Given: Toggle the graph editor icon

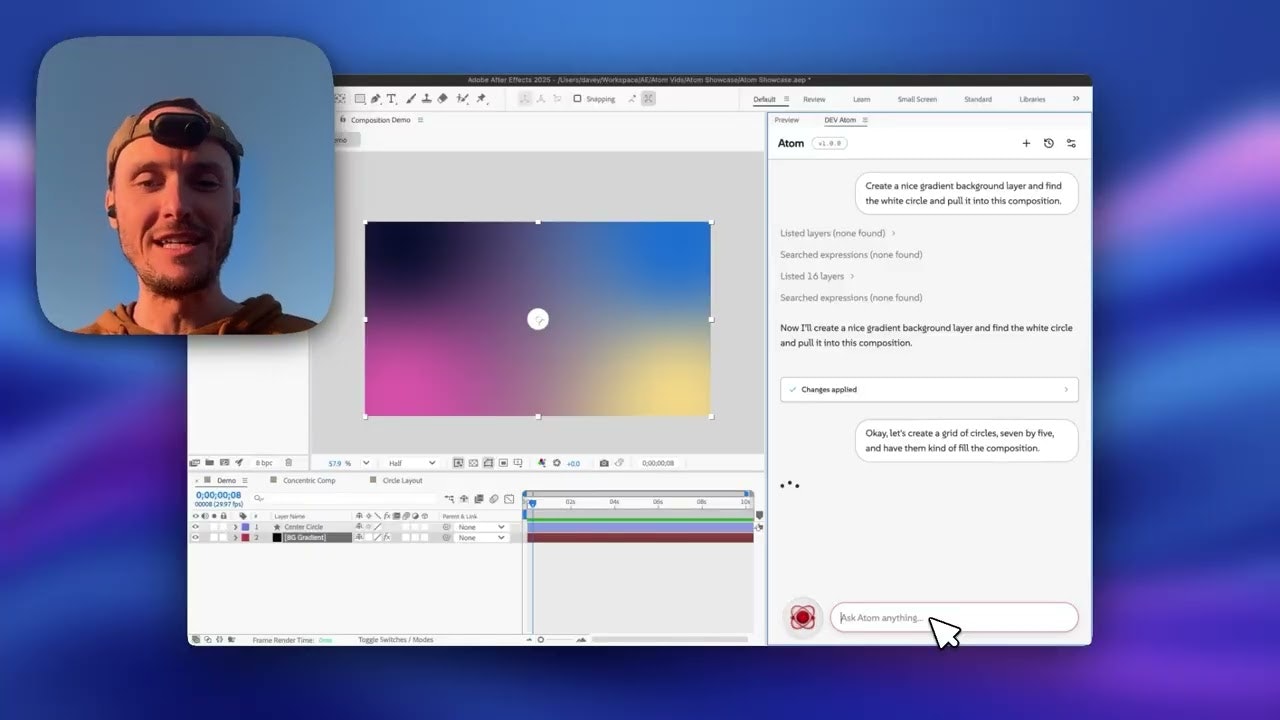Looking at the screenshot, I should (509, 498).
